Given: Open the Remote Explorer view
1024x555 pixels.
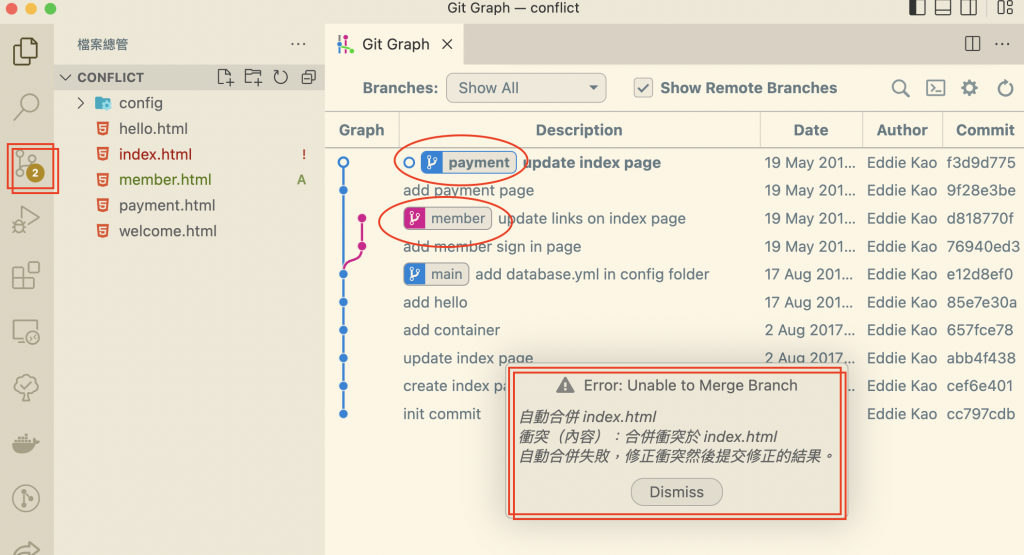Looking at the screenshot, I should tap(26, 332).
